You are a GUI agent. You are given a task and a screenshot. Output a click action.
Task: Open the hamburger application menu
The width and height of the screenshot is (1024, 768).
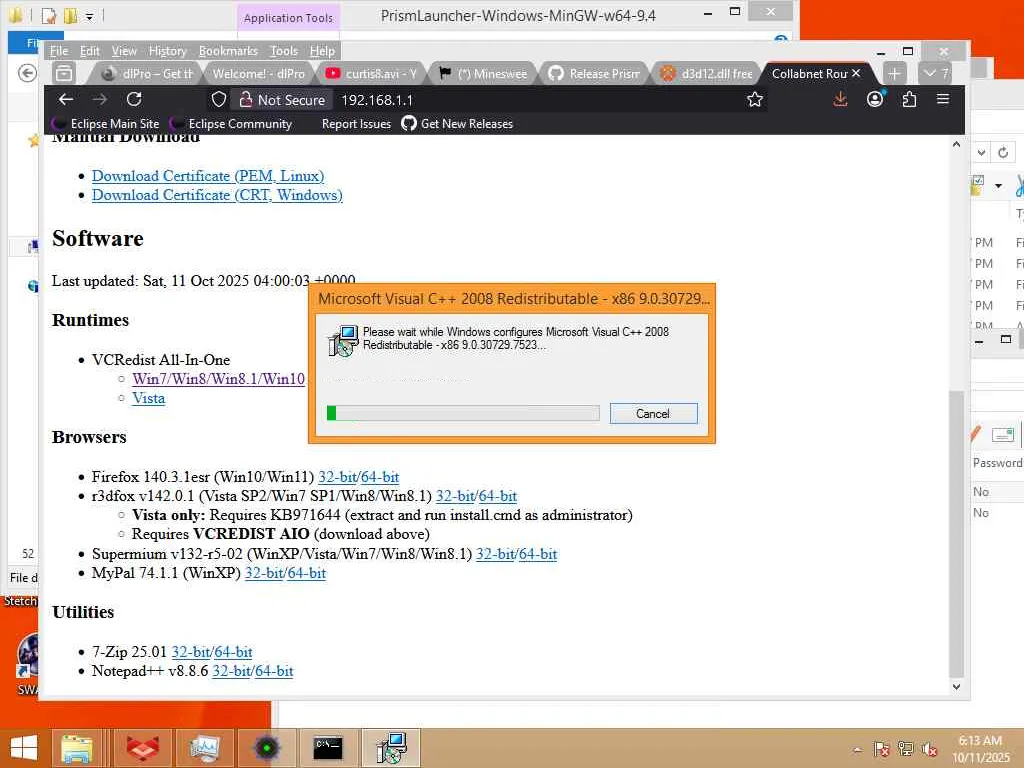pos(943,99)
